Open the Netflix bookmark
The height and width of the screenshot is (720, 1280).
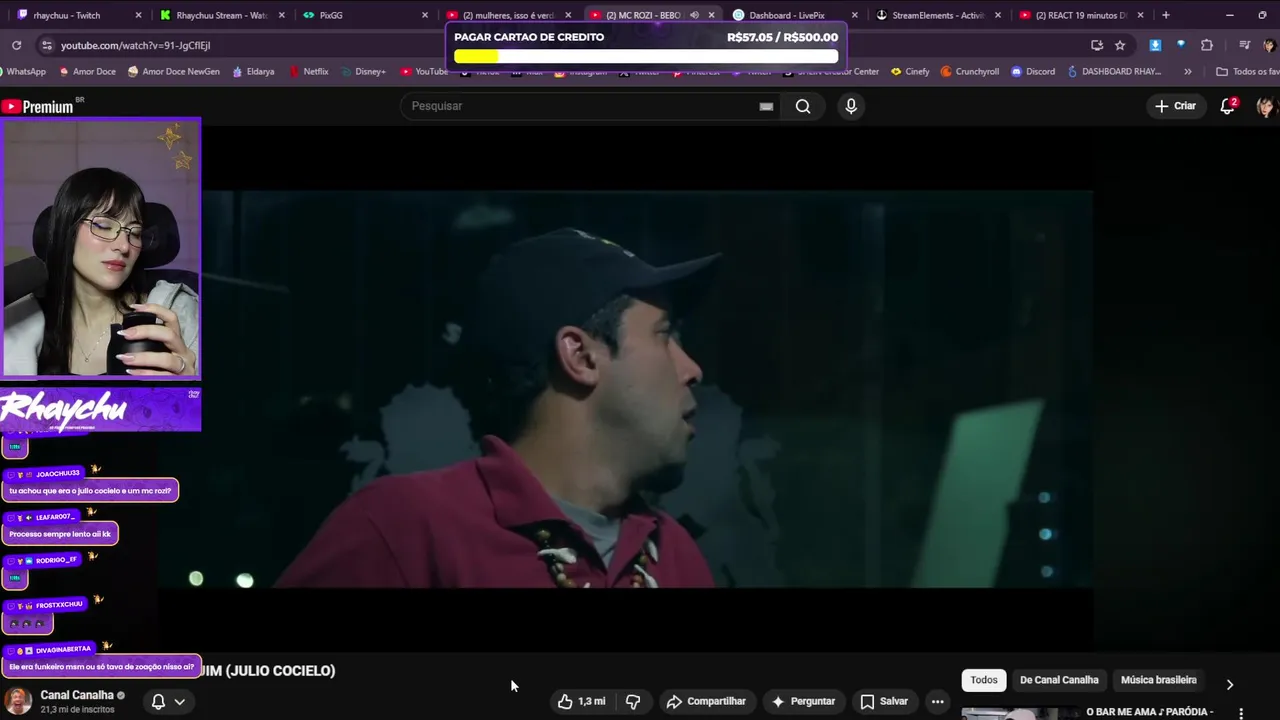pyautogui.click(x=309, y=72)
